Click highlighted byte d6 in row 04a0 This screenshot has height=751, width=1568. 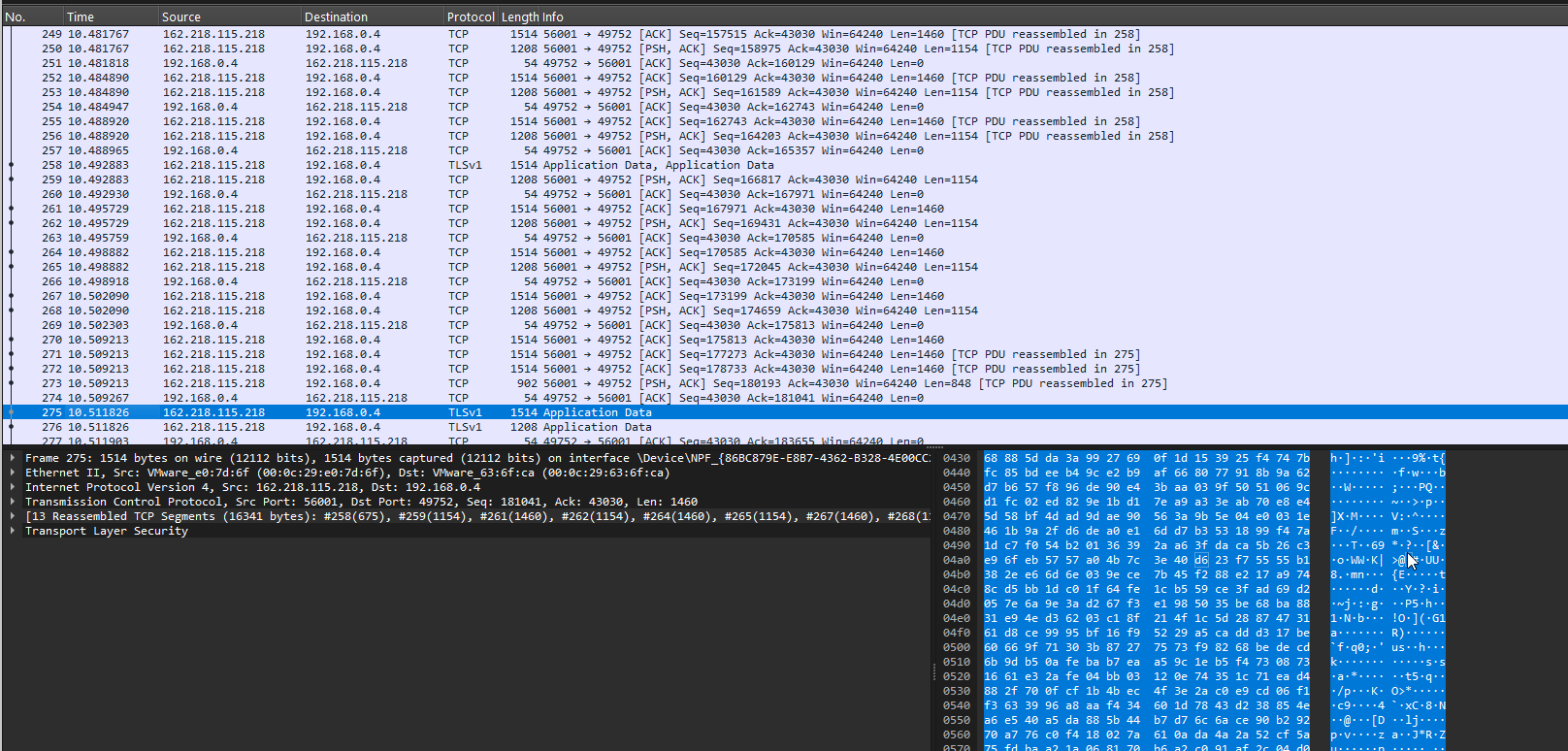tap(1201, 560)
